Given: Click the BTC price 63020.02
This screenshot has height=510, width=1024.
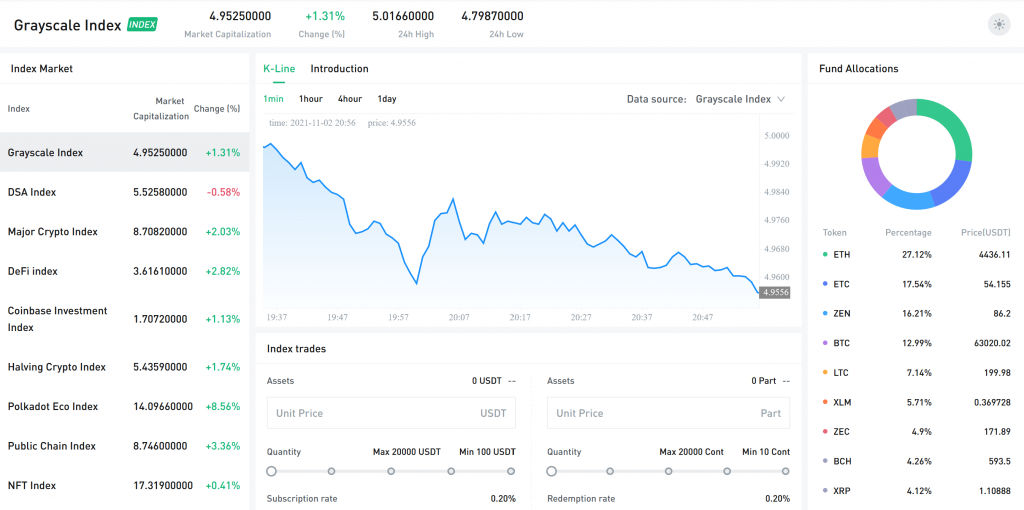Looking at the screenshot, I should [990, 343].
